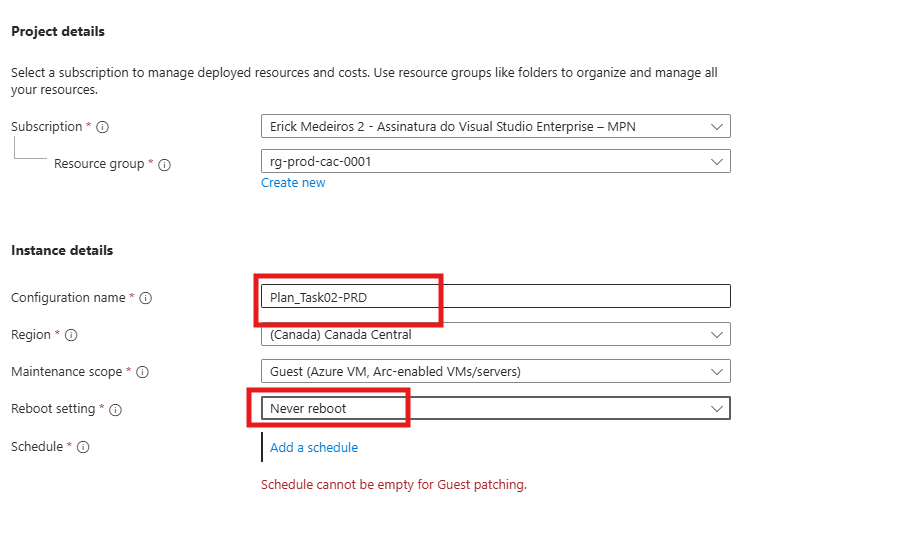Click the Instance details heading
Viewport: 910px width, 547px height.
coord(62,251)
